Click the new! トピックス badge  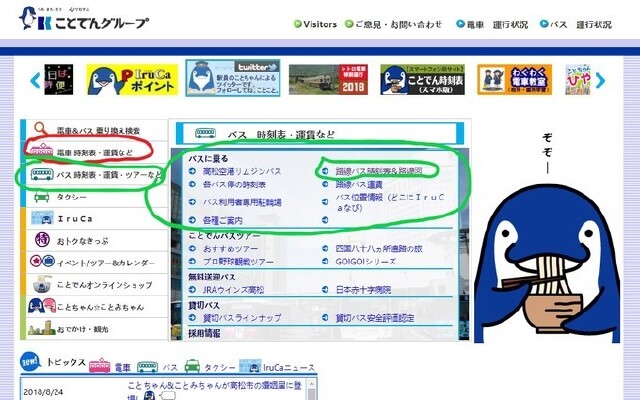pyautogui.click(x=31, y=362)
